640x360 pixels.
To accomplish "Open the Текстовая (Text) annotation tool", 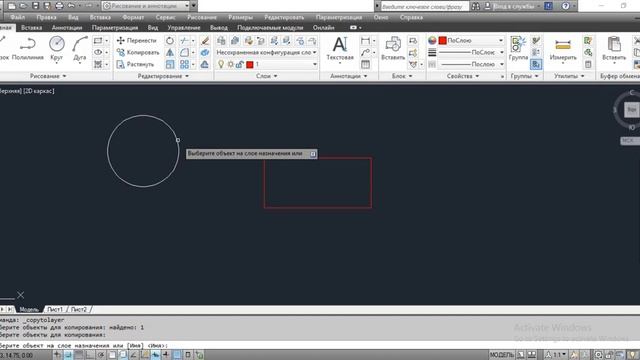I will click(x=340, y=49).
